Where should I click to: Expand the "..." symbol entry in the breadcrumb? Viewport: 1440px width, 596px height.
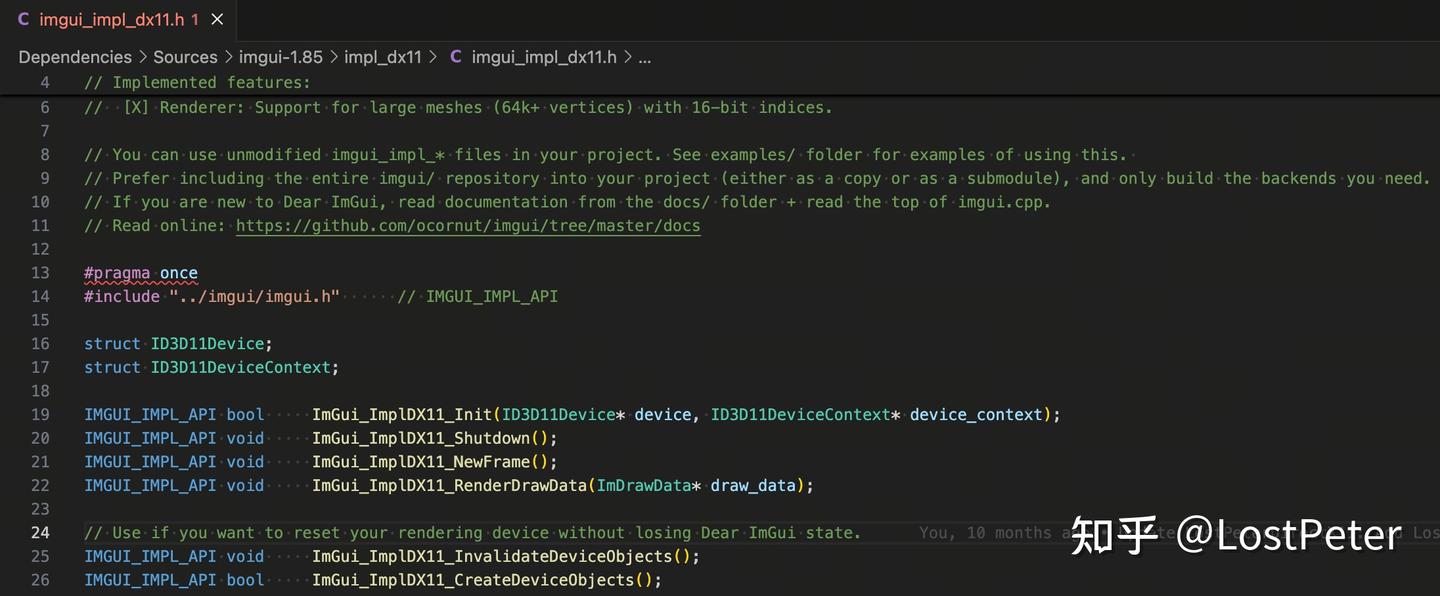click(x=644, y=57)
